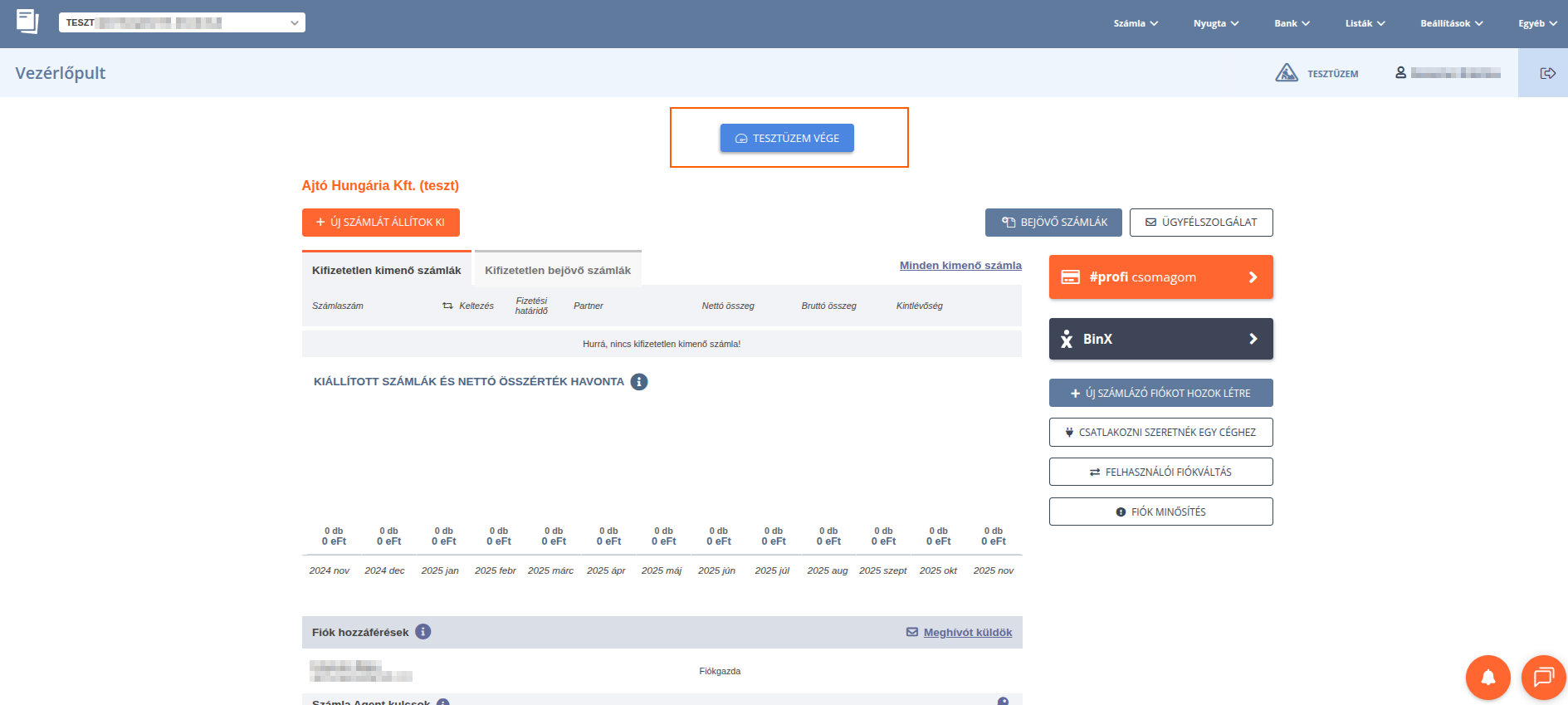Click the user profile icon
1568x705 pixels.
pyautogui.click(x=1400, y=73)
